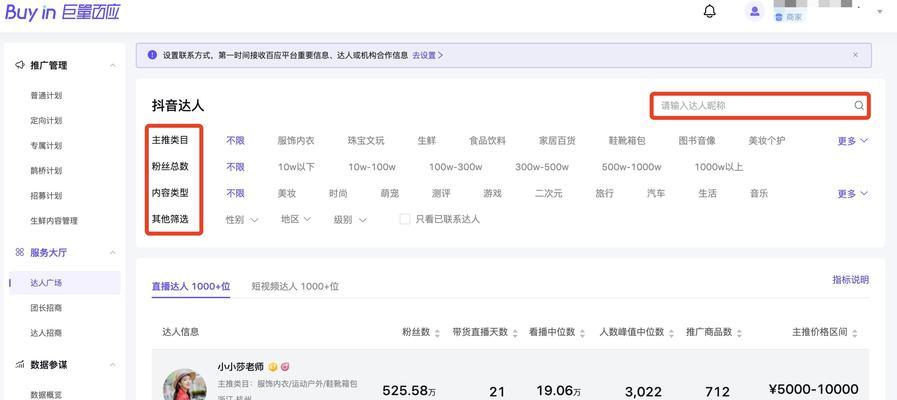Viewport: 897px width, 400px height.
Task: Select 不限 for 主推类目
Action: (x=235, y=140)
